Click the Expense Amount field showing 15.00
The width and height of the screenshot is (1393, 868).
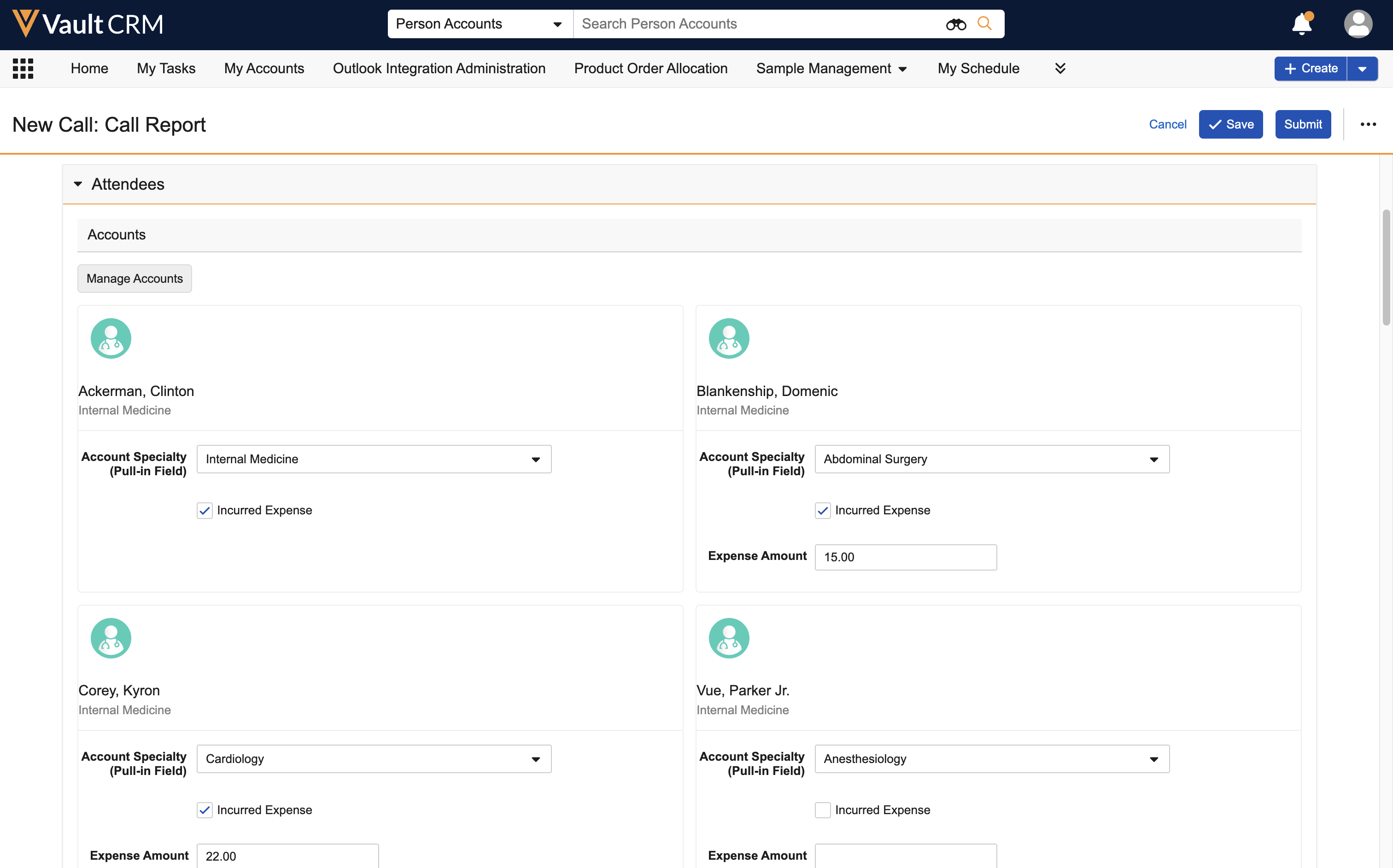pyautogui.click(x=905, y=557)
